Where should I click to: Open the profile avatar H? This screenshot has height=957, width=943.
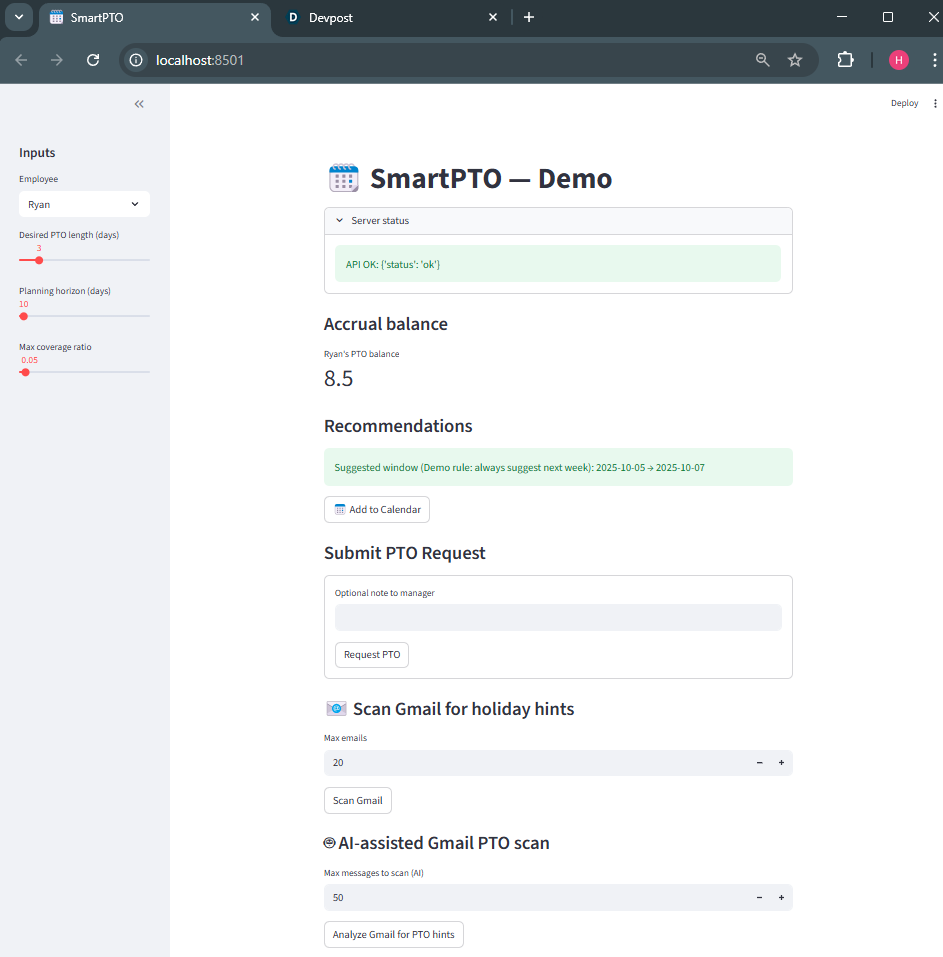coord(898,60)
